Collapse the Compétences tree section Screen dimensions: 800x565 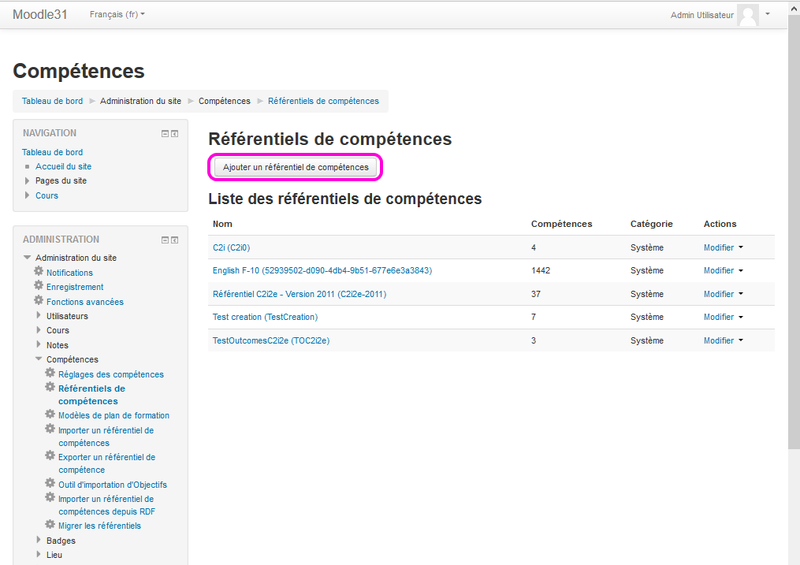[39, 359]
